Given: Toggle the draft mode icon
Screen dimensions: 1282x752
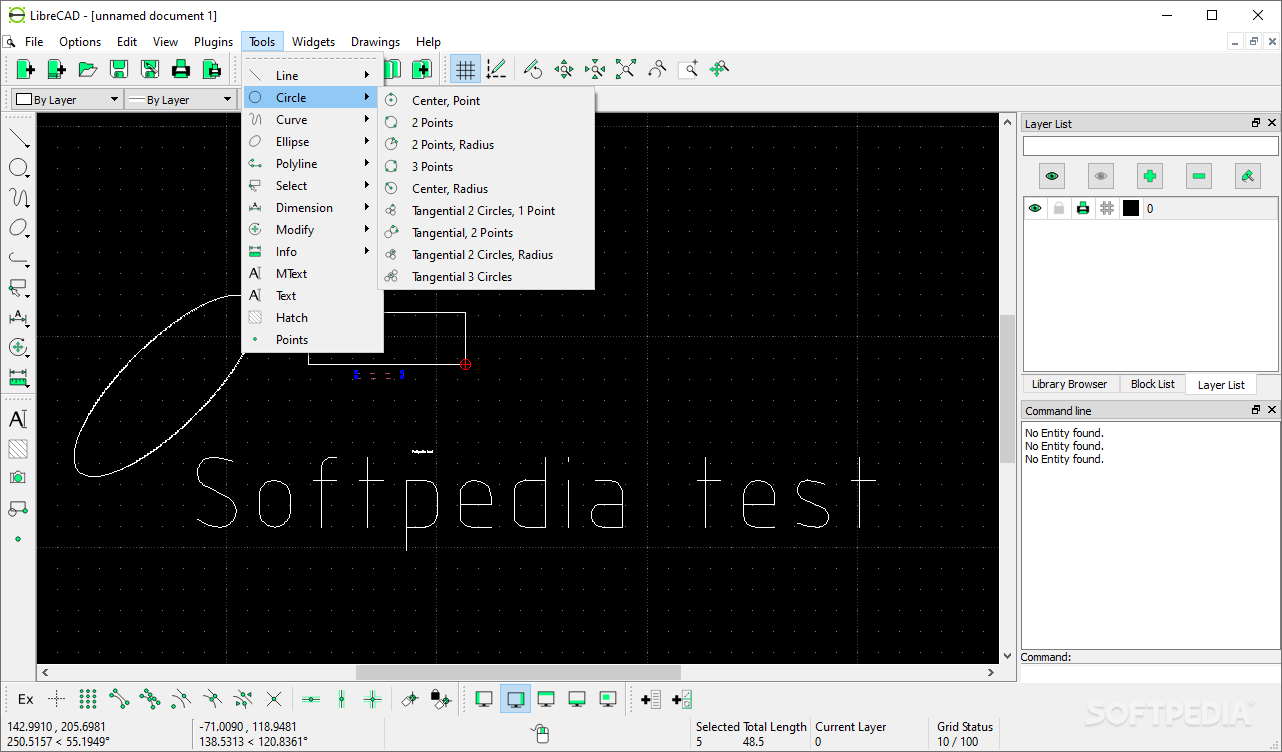Looking at the screenshot, I should coord(496,69).
